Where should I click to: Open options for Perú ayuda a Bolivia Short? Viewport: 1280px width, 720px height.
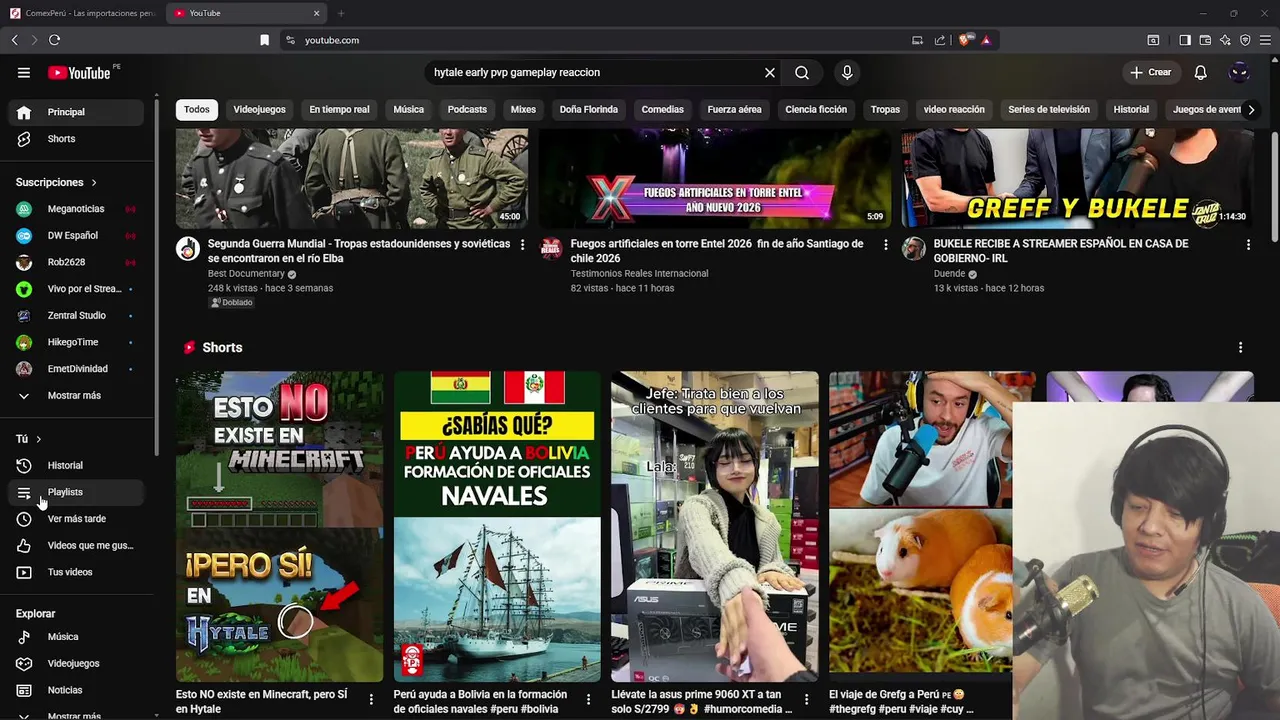588,699
